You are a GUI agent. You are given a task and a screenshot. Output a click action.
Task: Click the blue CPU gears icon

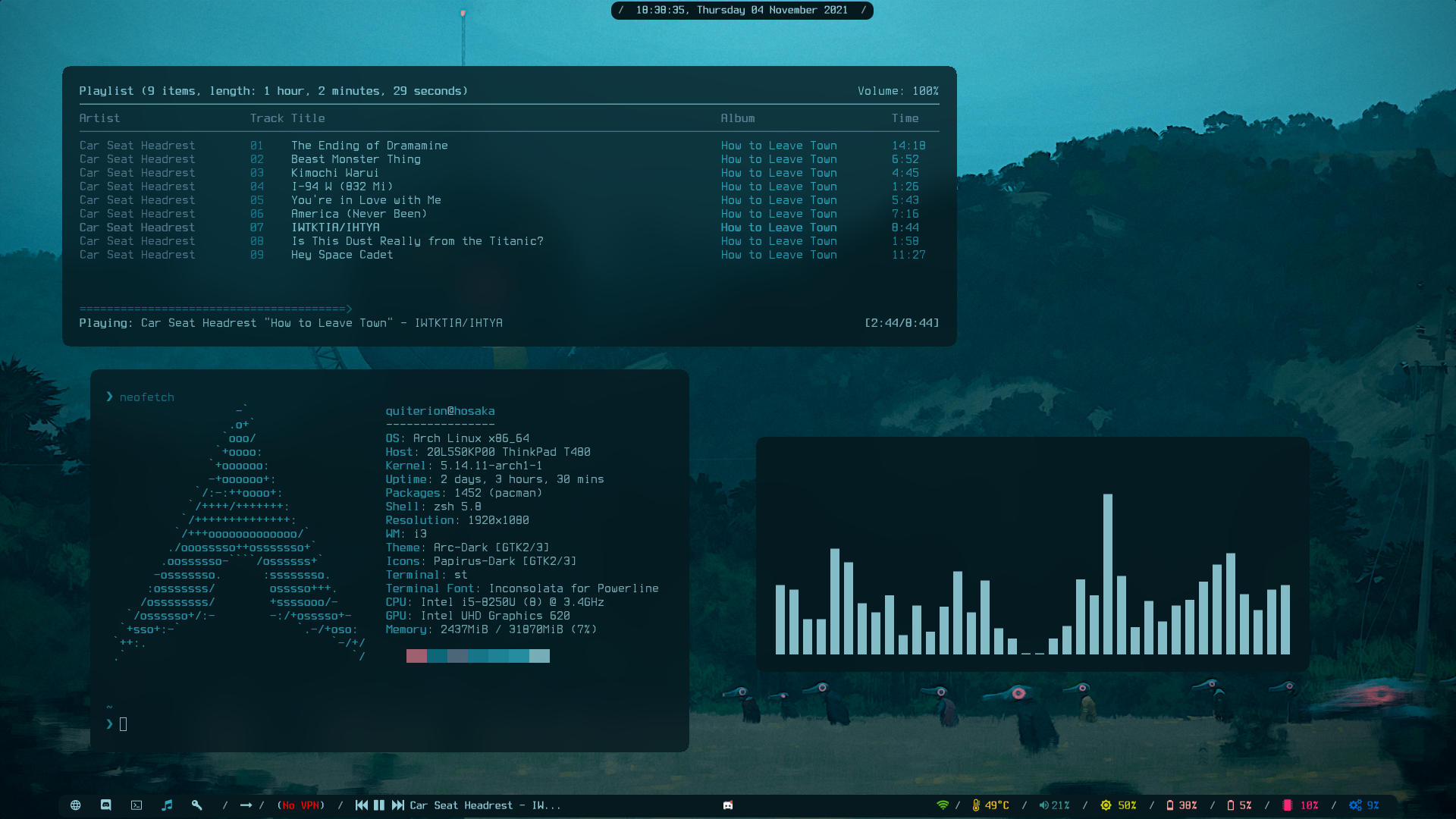[1355, 805]
